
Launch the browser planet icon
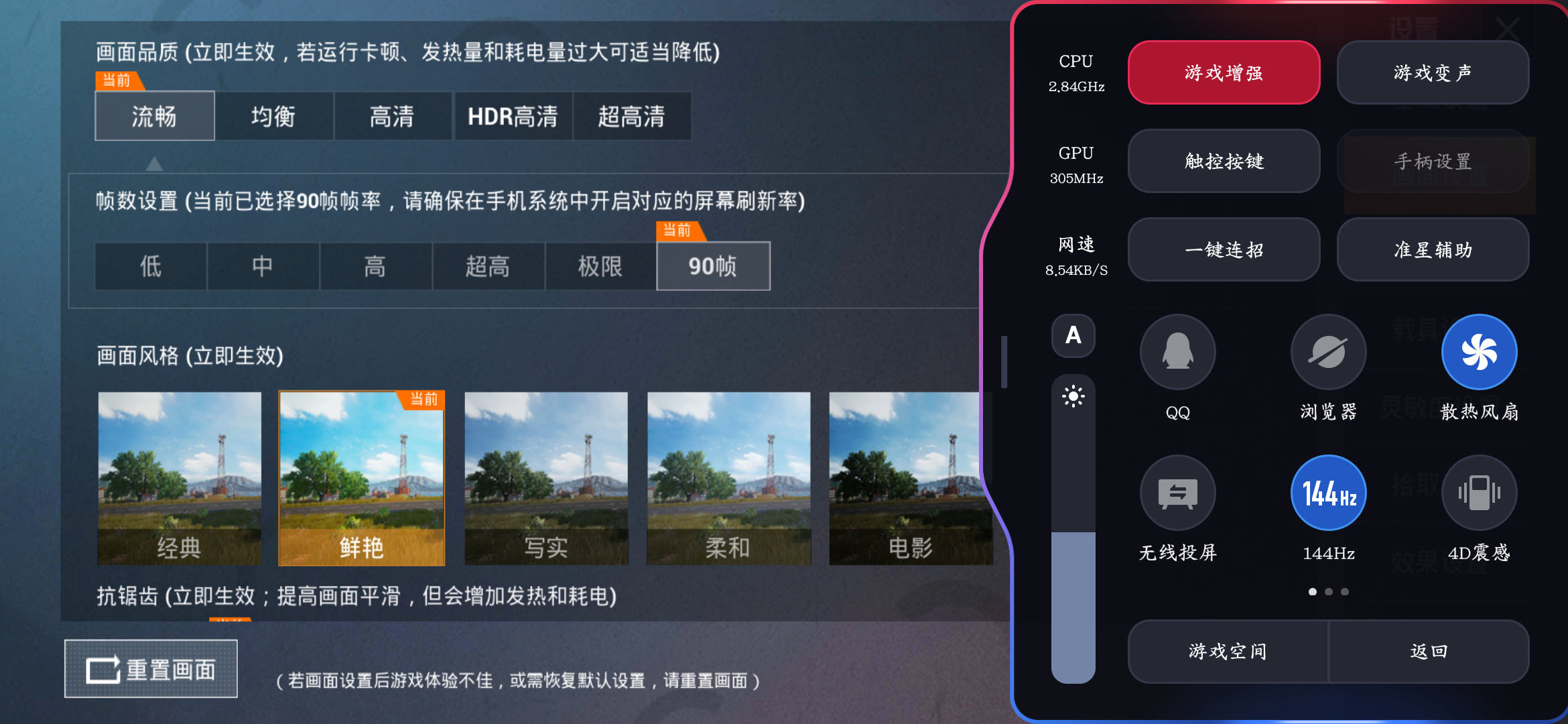coord(1328,352)
